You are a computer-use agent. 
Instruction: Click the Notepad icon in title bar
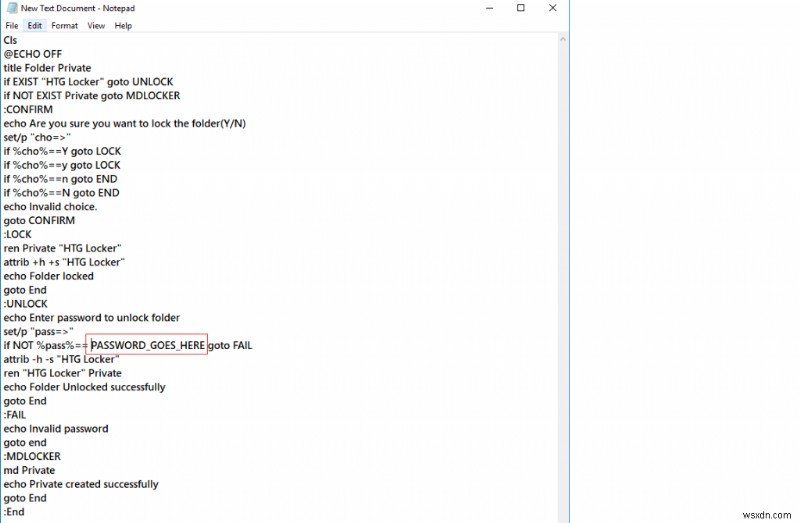click(11, 8)
